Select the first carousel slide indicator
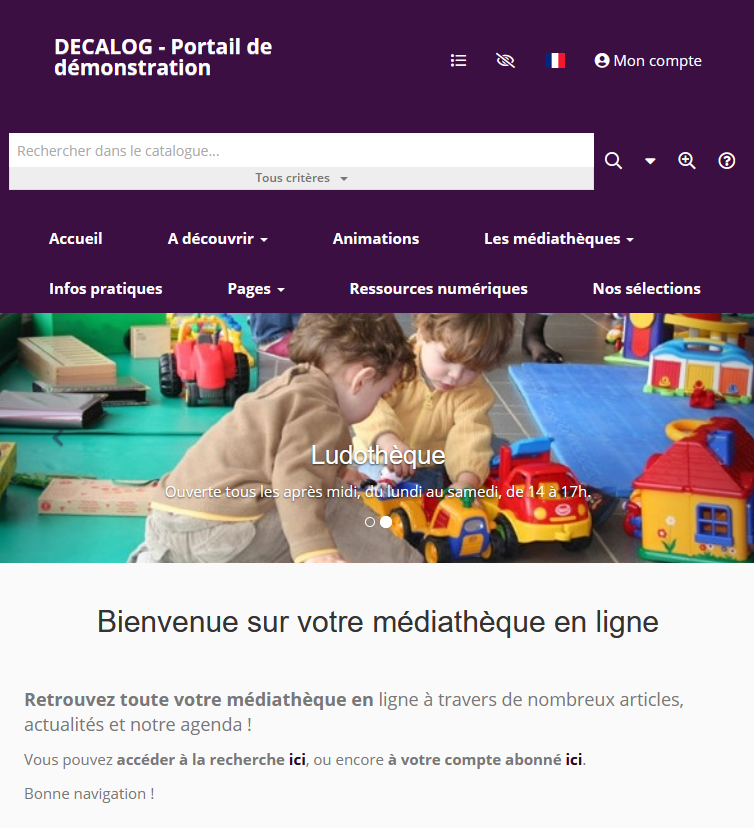The height and width of the screenshot is (828, 754). click(370, 522)
